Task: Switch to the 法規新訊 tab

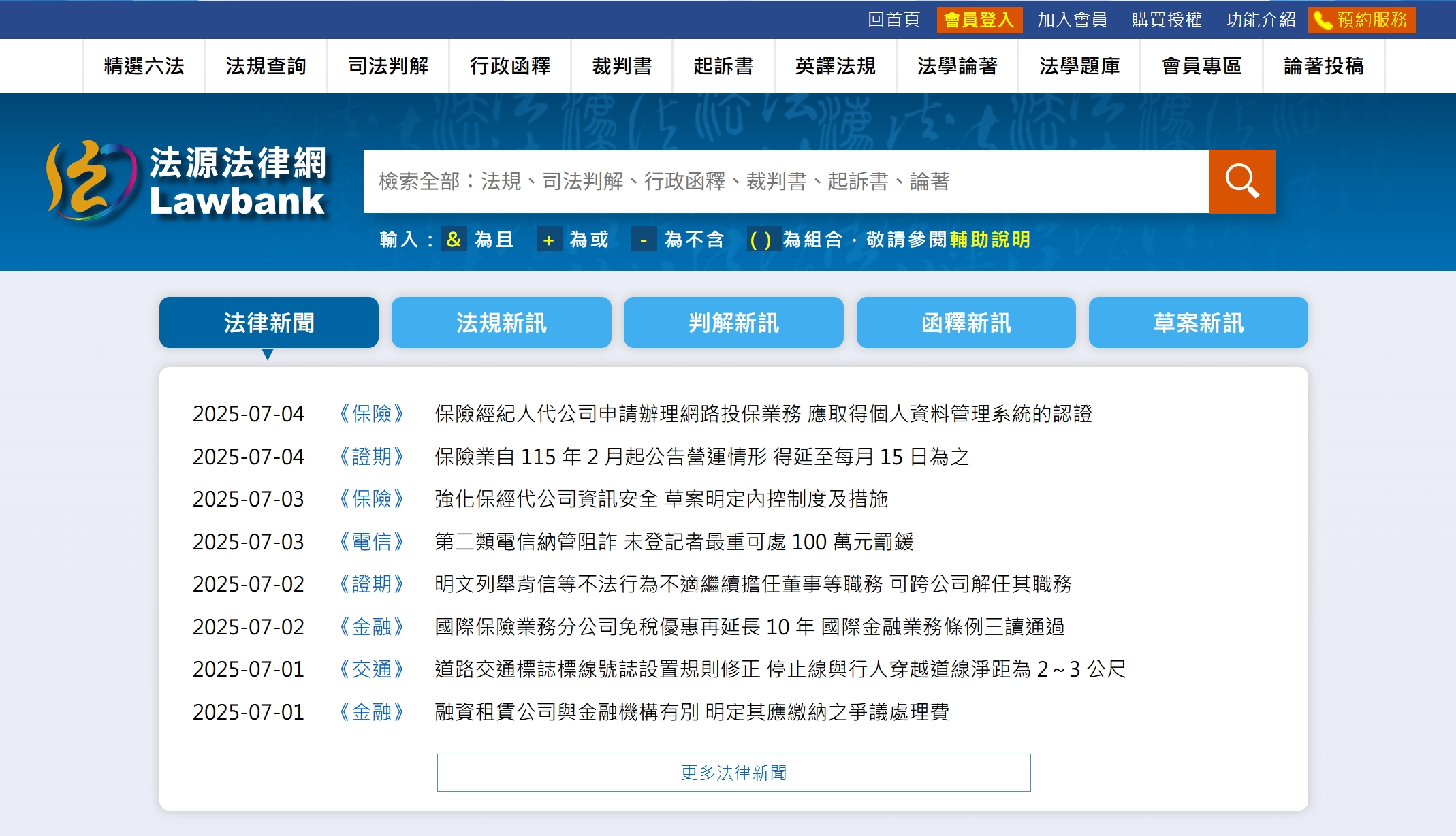Action: point(501,322)
